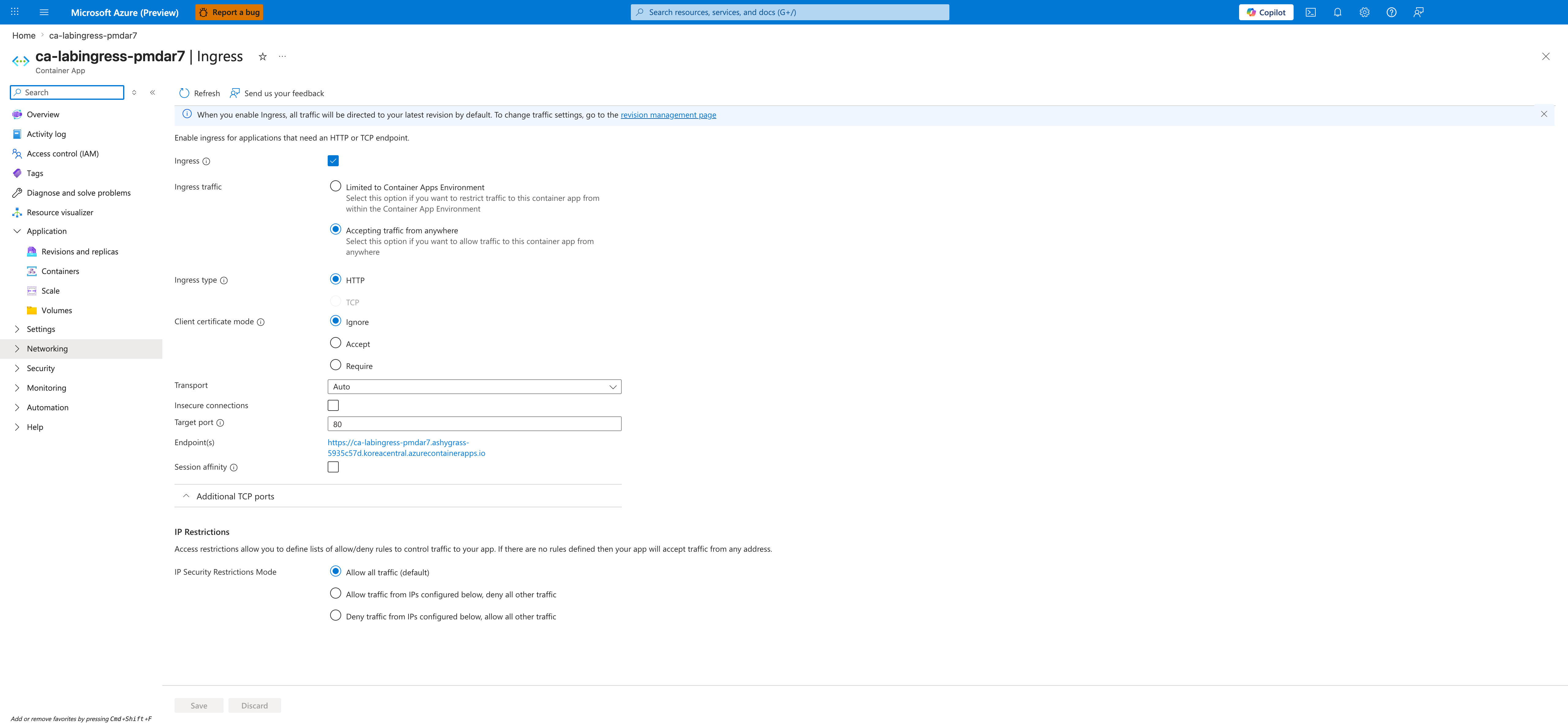This screenshot has height=725, width=1568.
Task: Expand the Settings group in sidebar
Action: point(17,329)
